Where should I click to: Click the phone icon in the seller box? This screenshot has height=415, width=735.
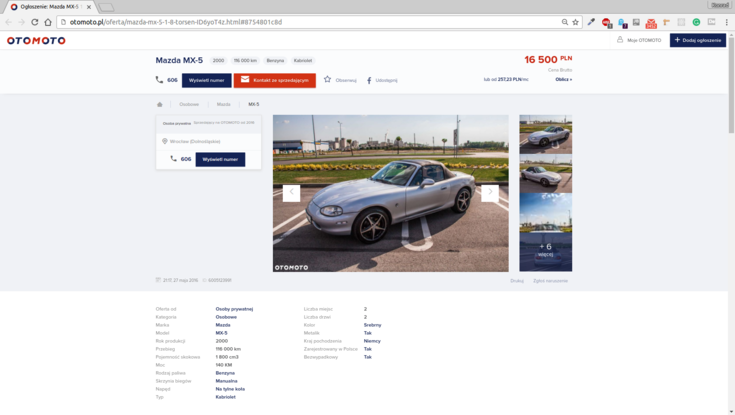click(173, 158)
